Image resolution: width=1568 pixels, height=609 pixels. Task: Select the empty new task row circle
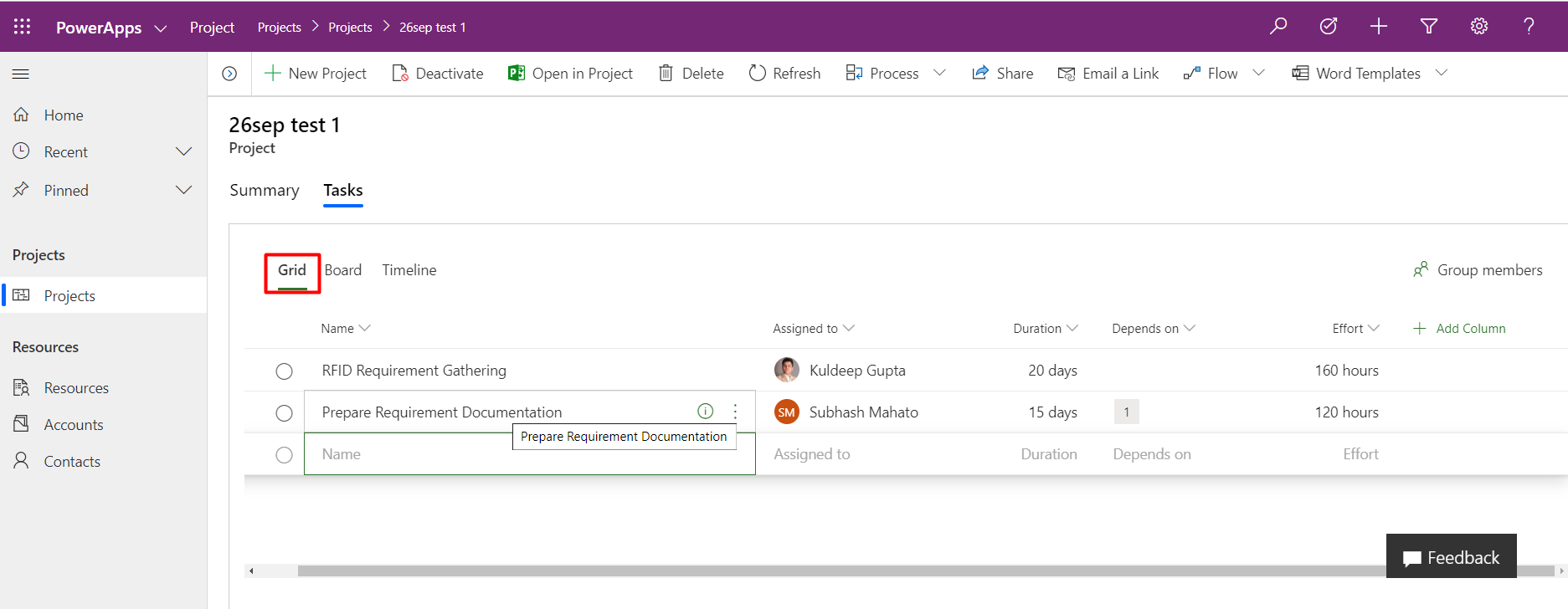285,454
